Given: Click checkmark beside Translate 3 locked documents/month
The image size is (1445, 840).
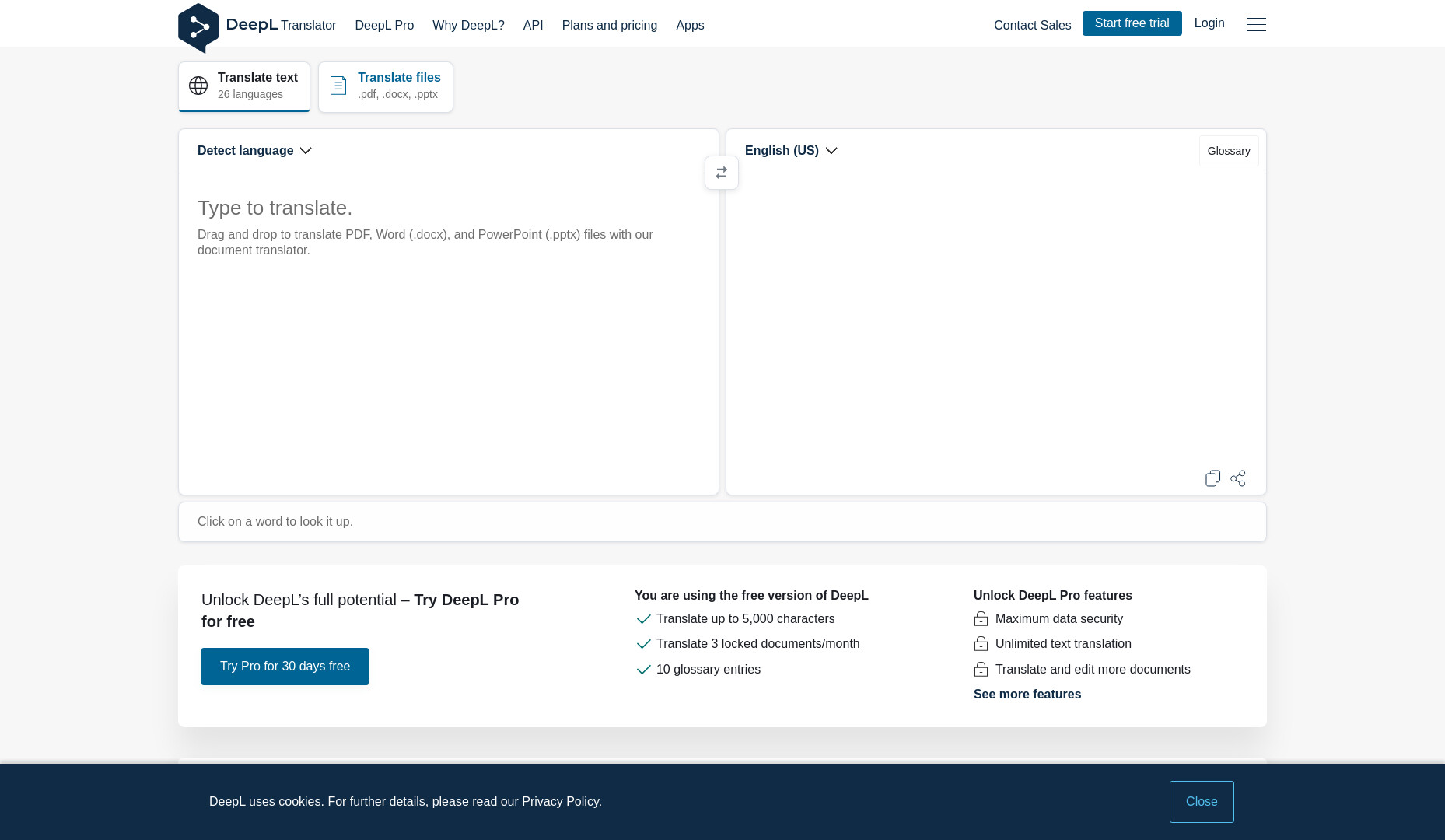Looking at the screenshot, I should click(x=643, y=644).
